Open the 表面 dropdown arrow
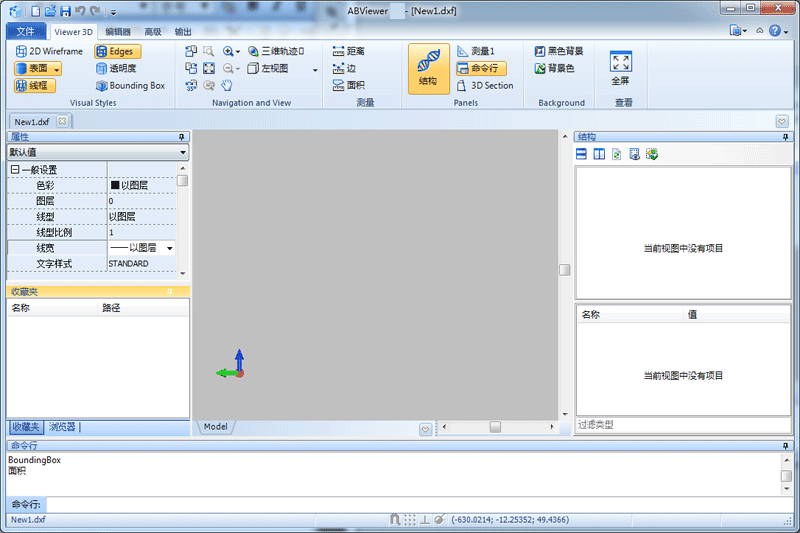The height and width of the screenshot is (533, 800). click(x=57, y=68)
